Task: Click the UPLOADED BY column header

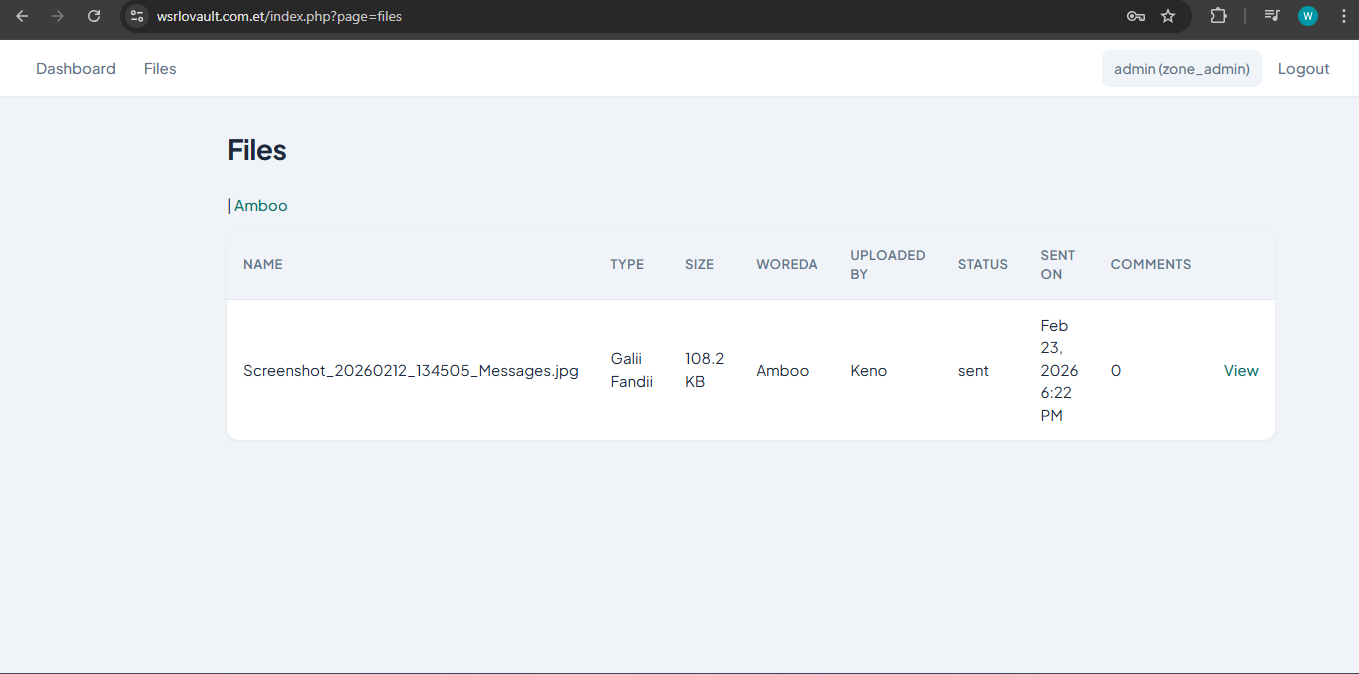Action: [887, 265]
